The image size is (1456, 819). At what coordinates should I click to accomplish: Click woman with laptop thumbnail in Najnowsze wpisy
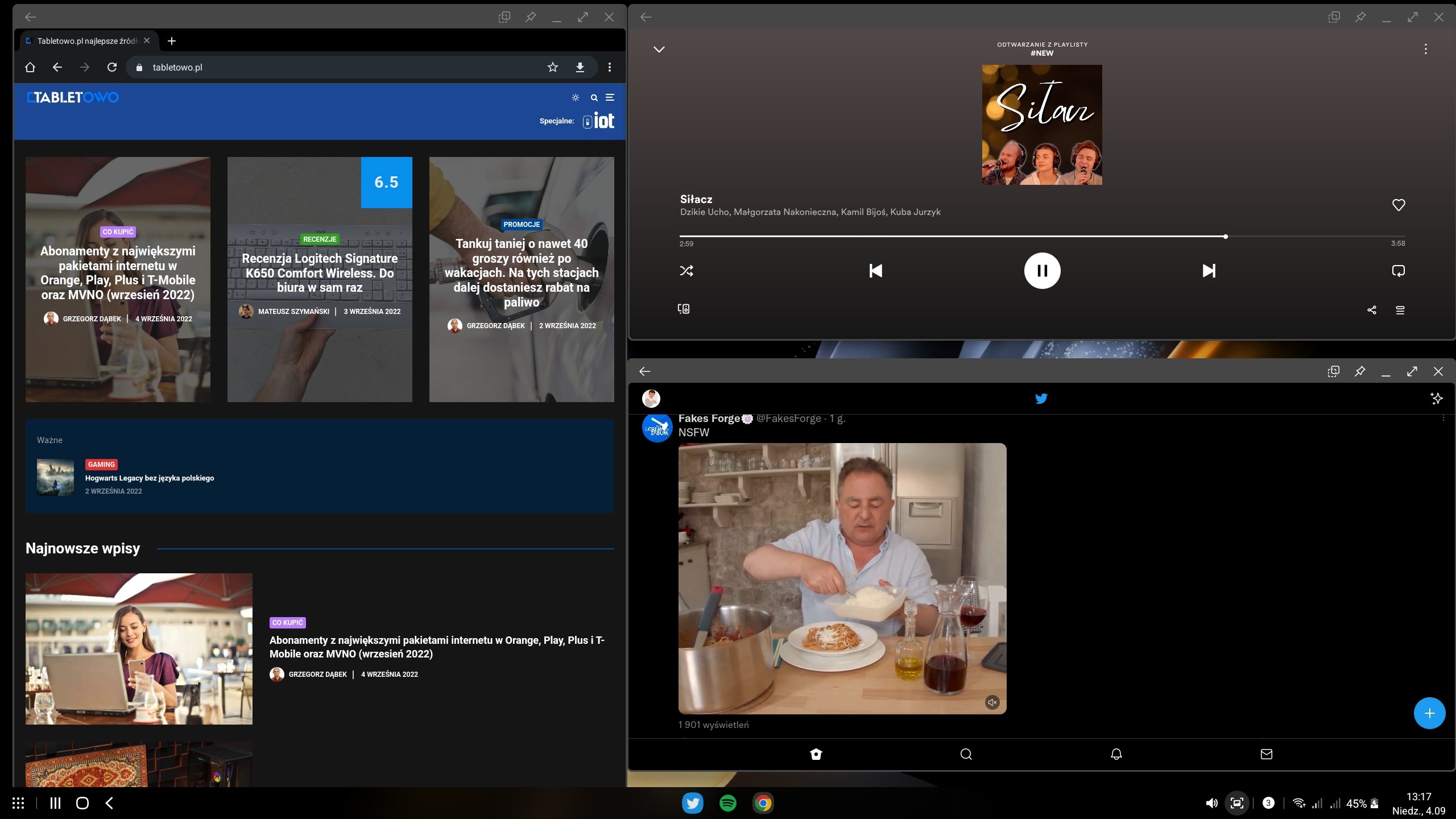(139, 649)
